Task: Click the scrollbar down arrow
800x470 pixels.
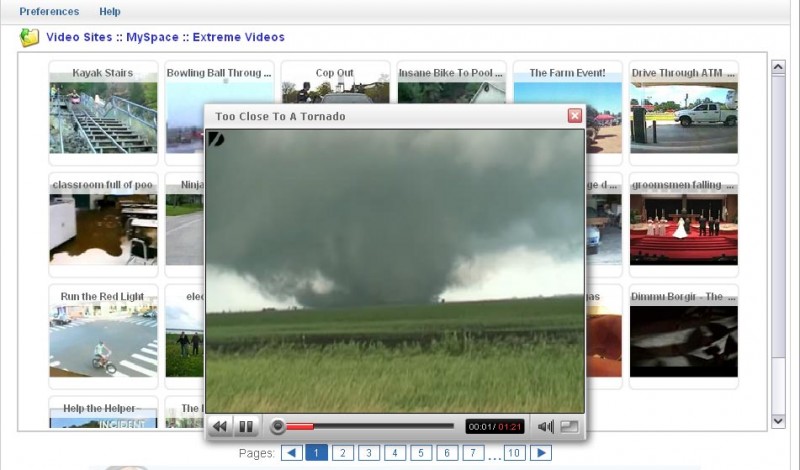Action: point(778,421)
